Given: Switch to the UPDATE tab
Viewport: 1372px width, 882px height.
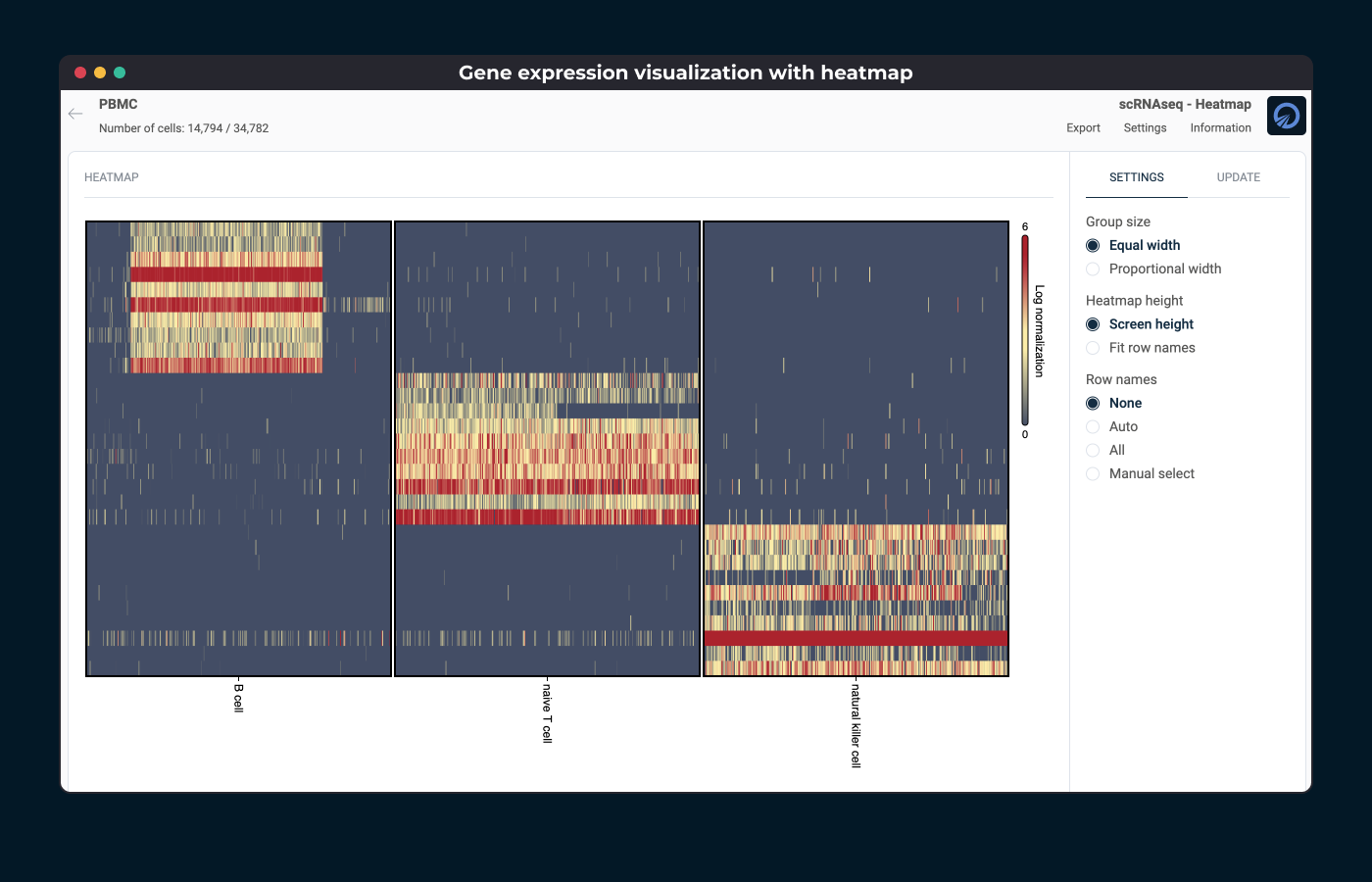Looking at the screenshot, I should (1238, 177).
